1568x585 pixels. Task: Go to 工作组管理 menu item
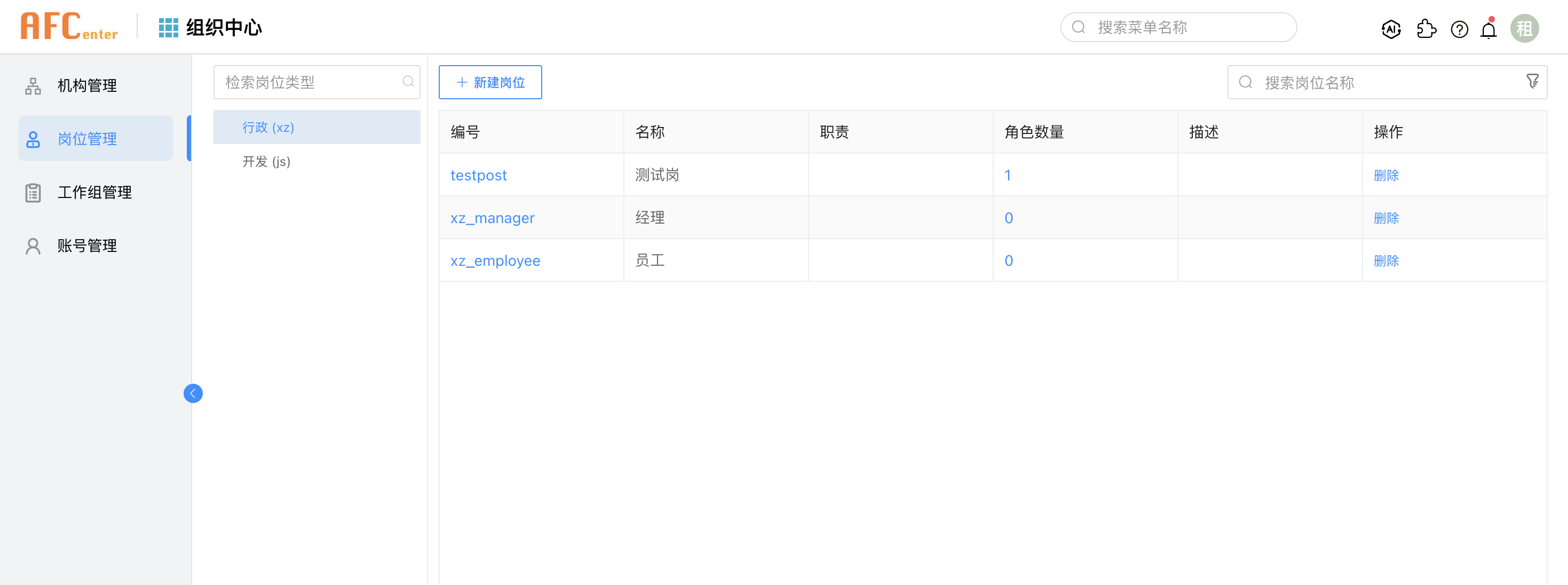pyautogui.click(x=94, y=192)
